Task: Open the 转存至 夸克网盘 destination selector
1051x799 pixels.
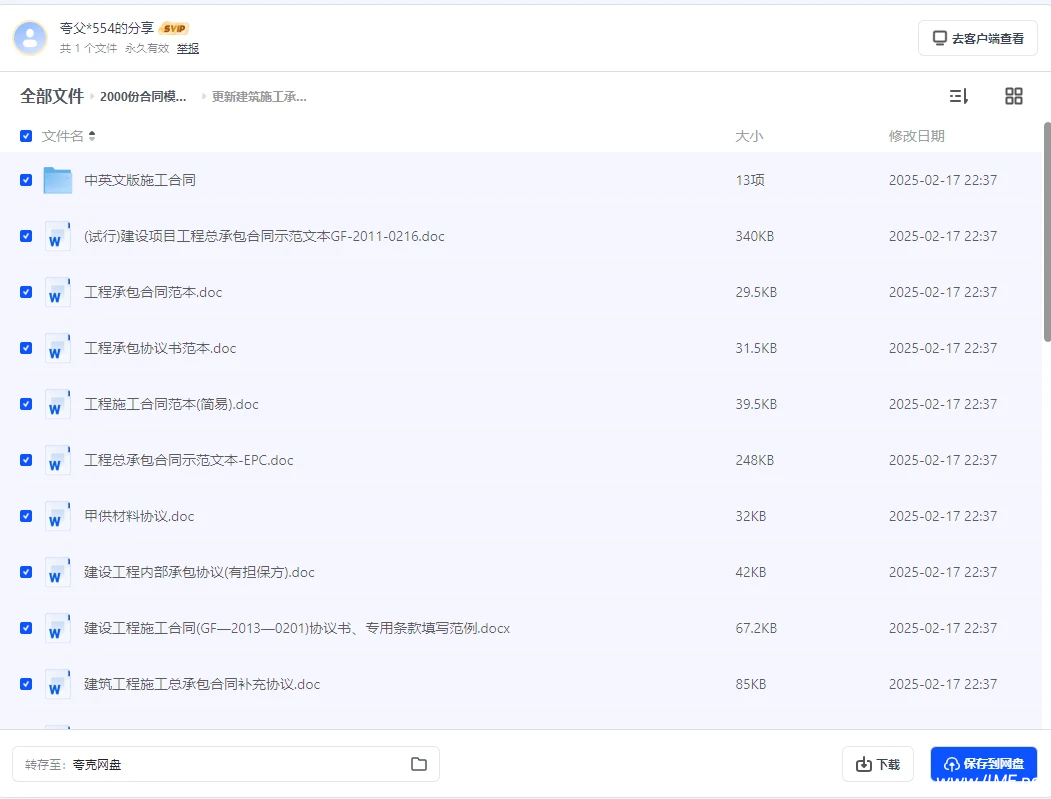Action: pyautogui.click(x=225, y=764)
